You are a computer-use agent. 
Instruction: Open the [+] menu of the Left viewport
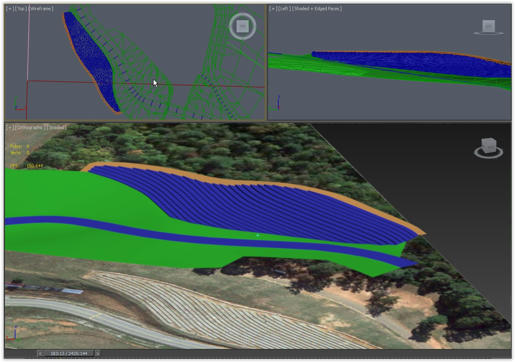(x=272, y=9)
